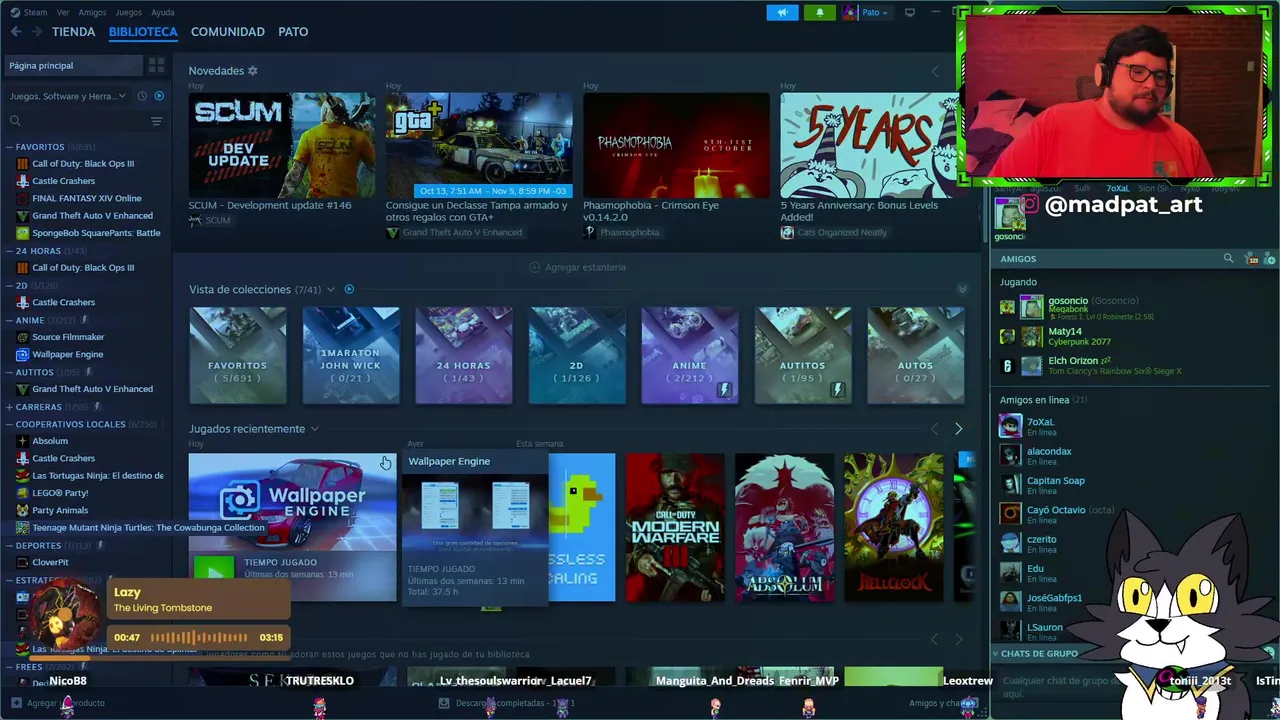Screen dimensions: 1280x720
Task: Collapse the CARRERAS category
Action: 9,407
